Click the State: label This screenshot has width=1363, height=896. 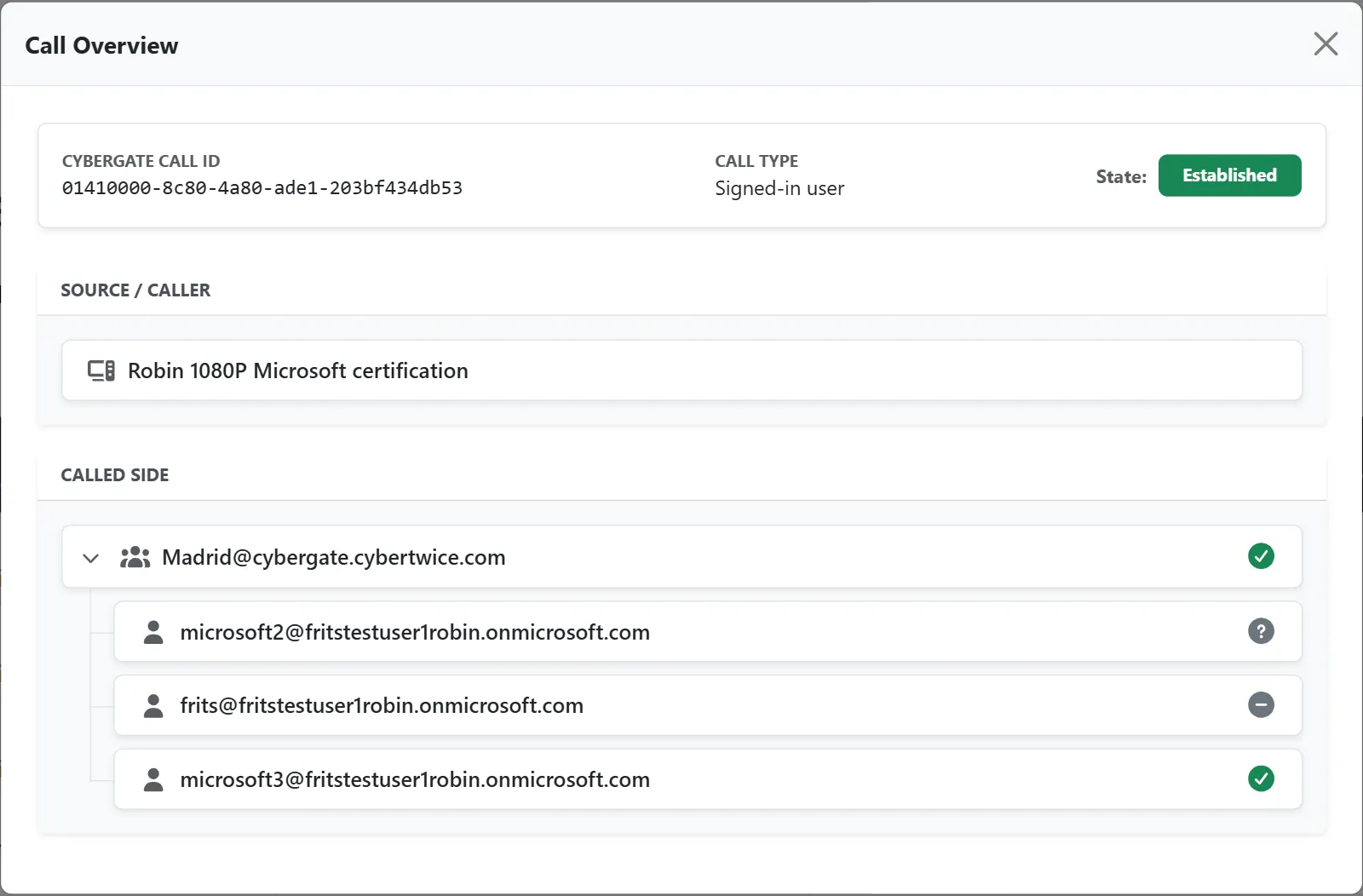click(1121, 176)
